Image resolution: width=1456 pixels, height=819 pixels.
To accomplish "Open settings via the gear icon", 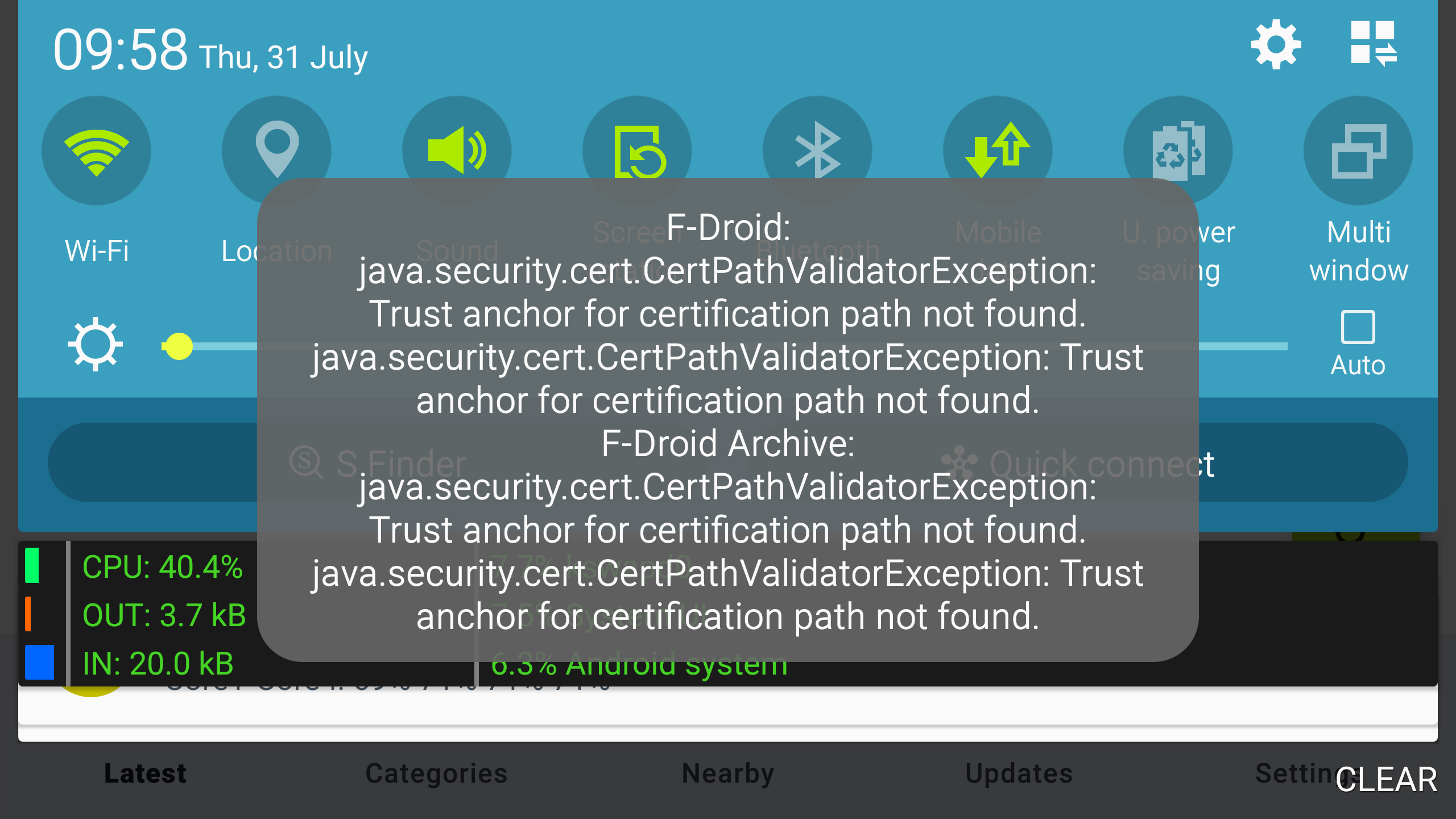I will [x=1276, y=44].
